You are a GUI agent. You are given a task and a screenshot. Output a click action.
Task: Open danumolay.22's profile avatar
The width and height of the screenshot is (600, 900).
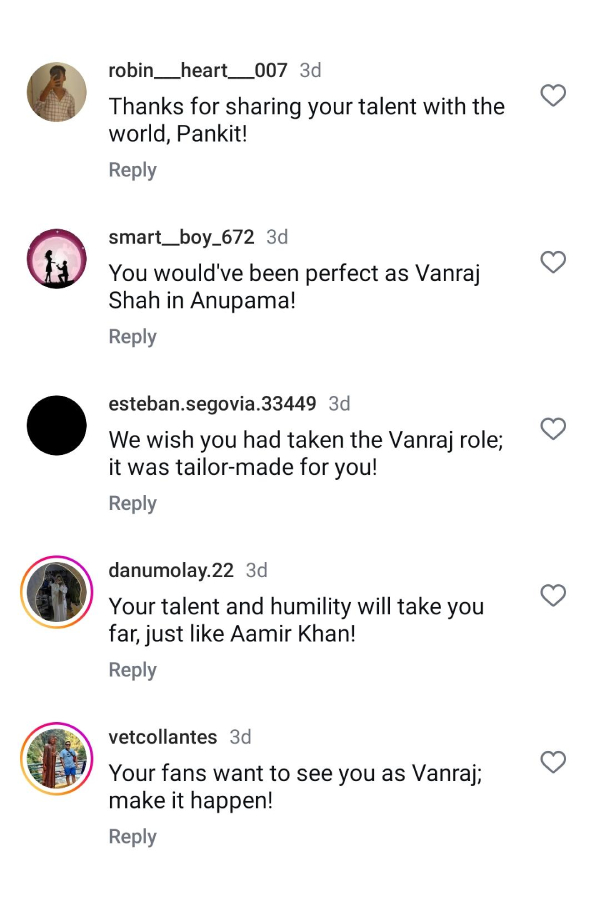point(56,591)
